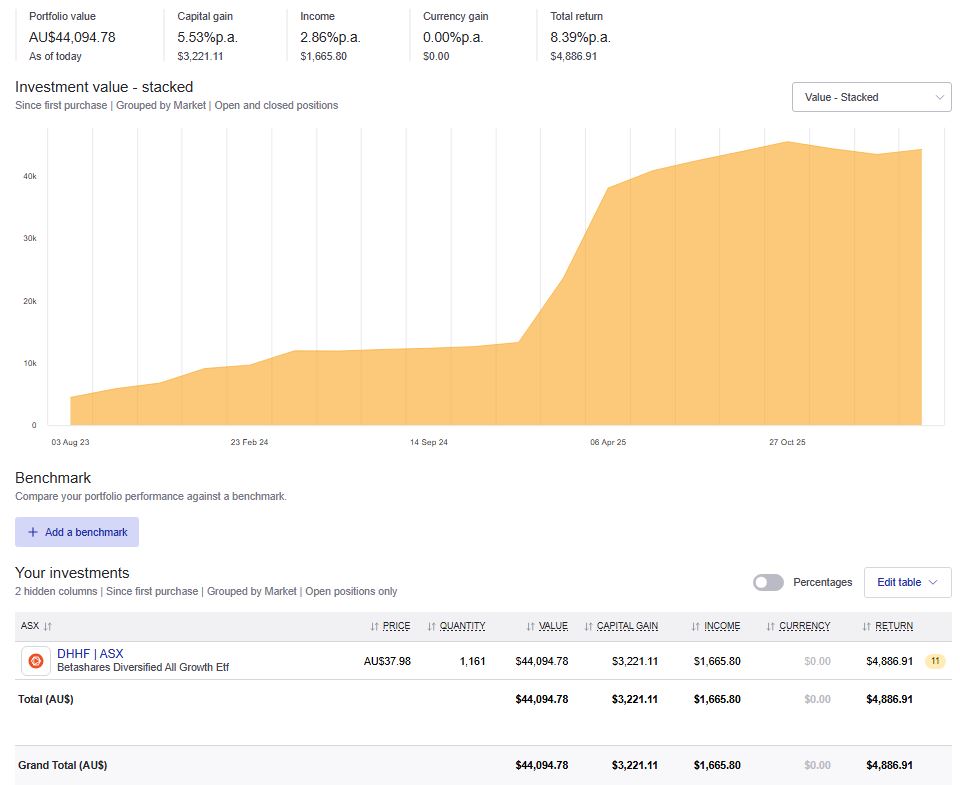Sort investments by the VALUE column

(x=547, y=626)
